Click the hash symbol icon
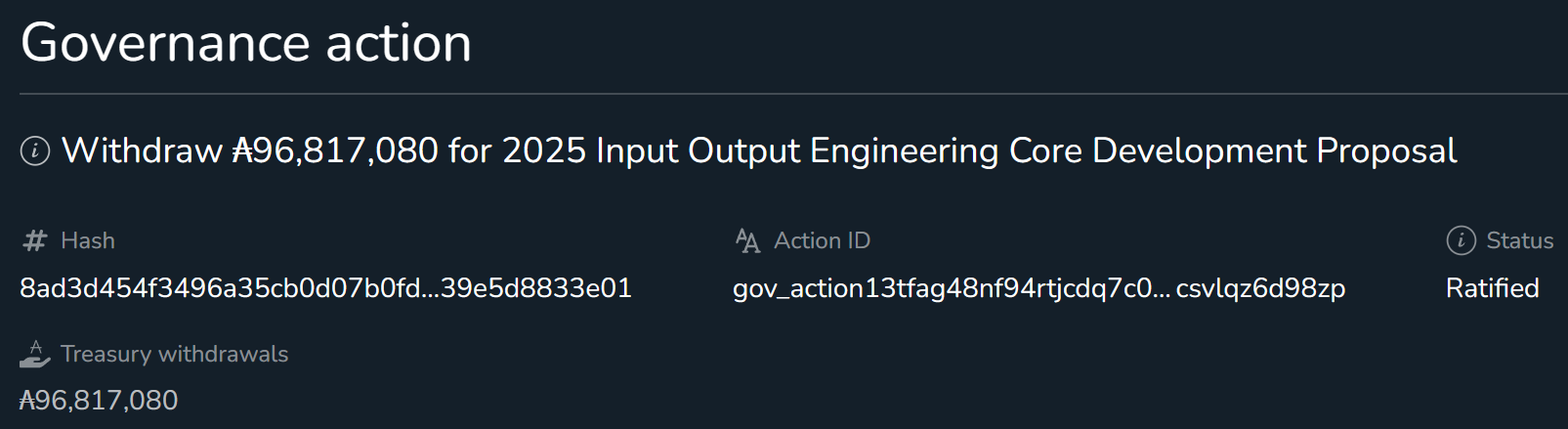Viewport: 1568px width, 429px height. (35, 240)
